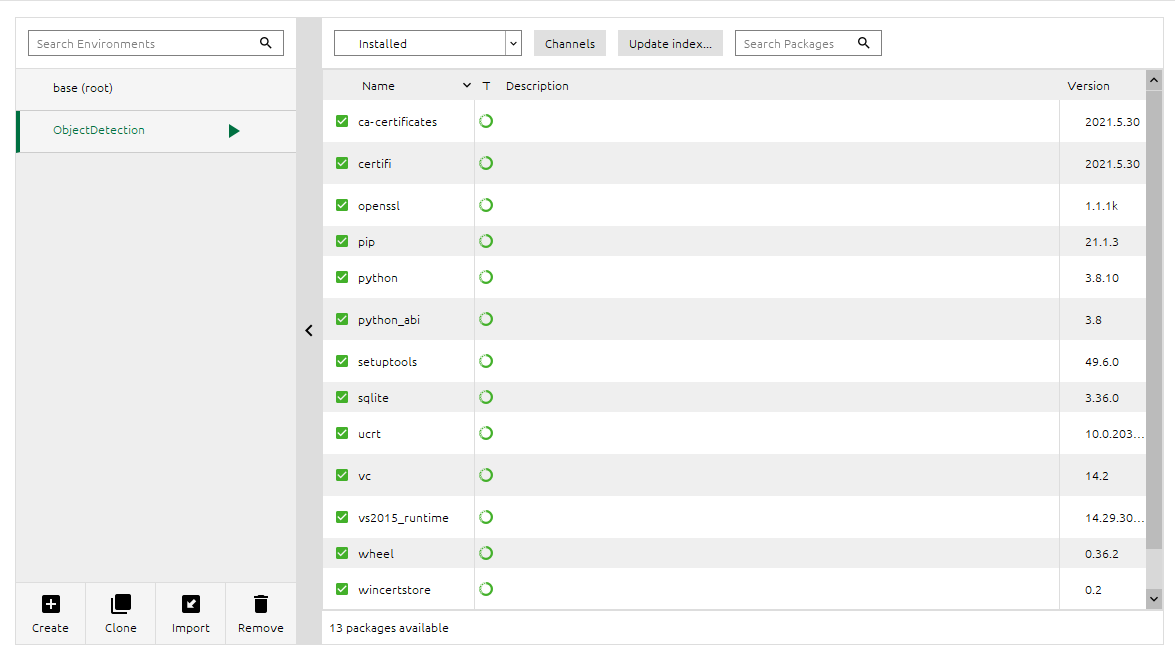Image resolution: width=1175 pixels, height=653 pixels.
Task: Toggle the python_abi package checkbox
Action: tap(342, 319)
